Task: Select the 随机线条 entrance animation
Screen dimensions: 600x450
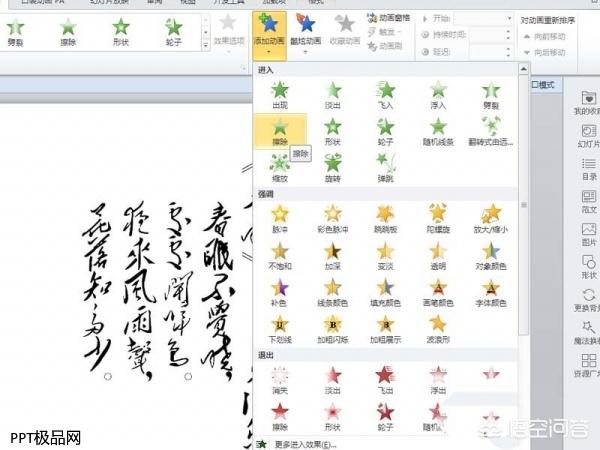Action: (x=438, y=132)
